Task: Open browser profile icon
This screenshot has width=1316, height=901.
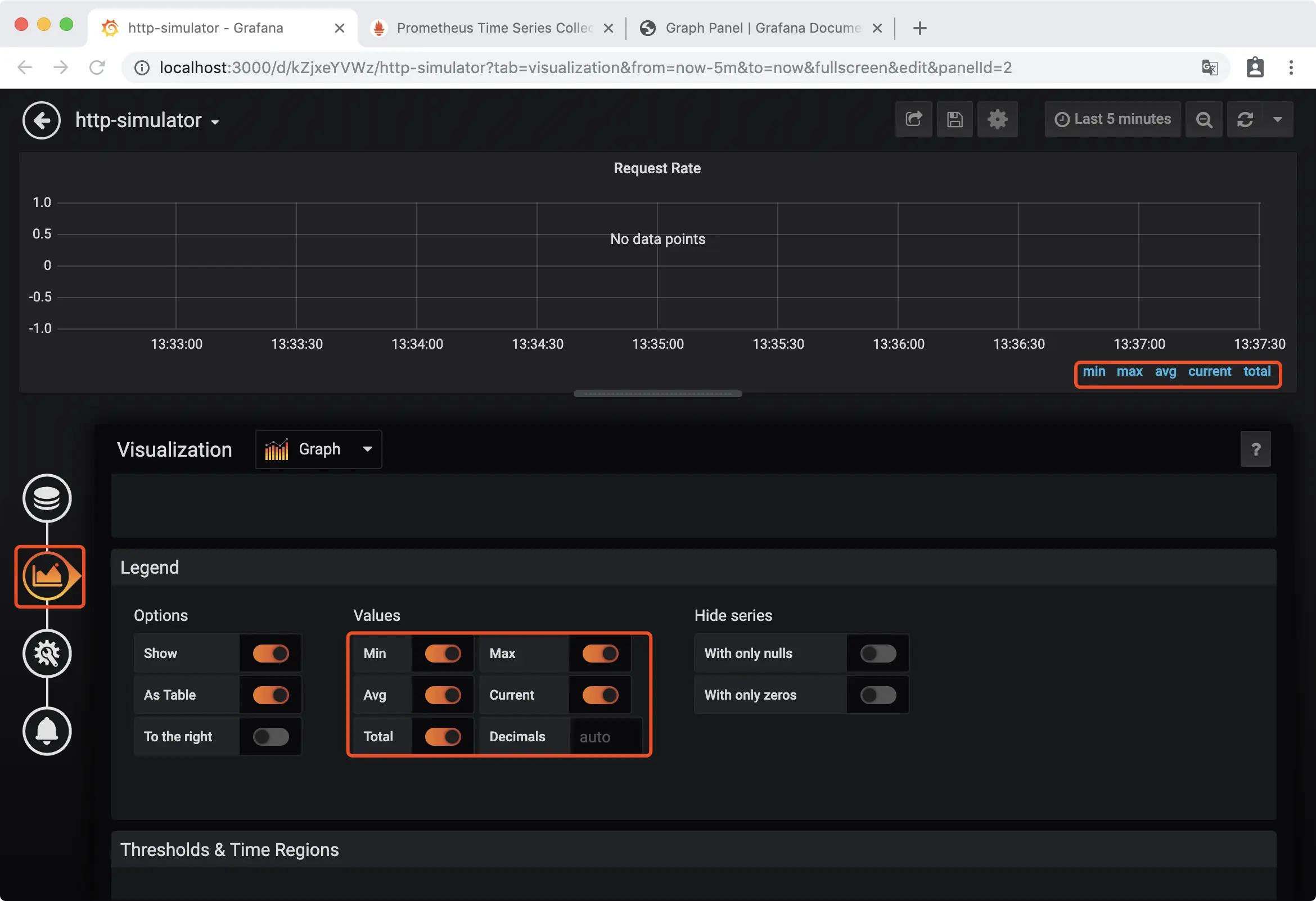Action: (1255, 67)
